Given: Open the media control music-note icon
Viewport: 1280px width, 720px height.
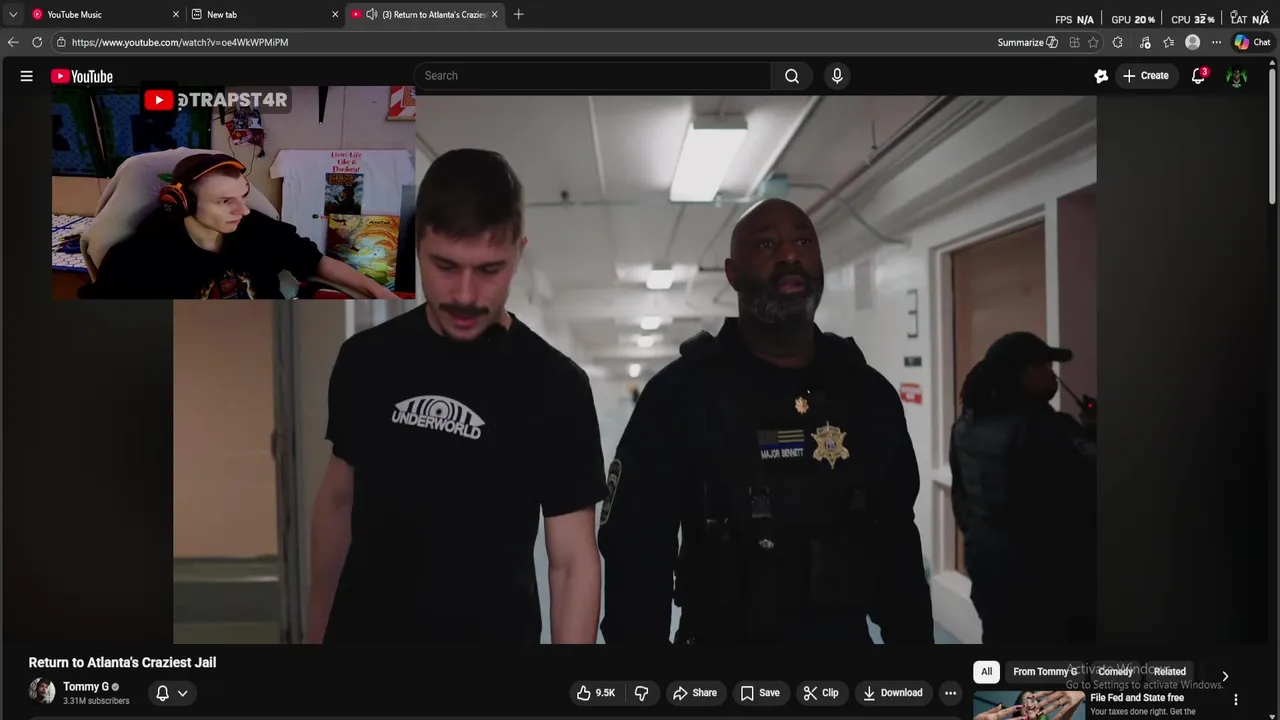Looking at the screenshot, I should [1144, 42].
